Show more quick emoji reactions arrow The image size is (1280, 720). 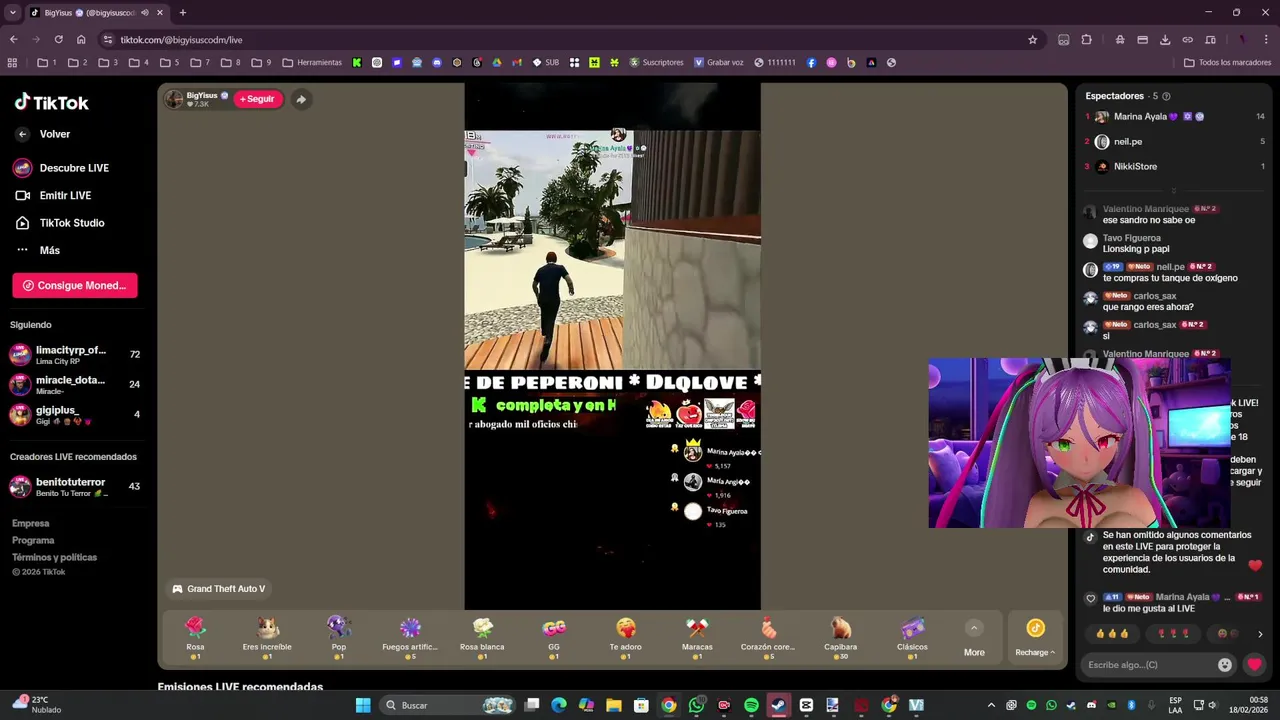[1260, 634]
